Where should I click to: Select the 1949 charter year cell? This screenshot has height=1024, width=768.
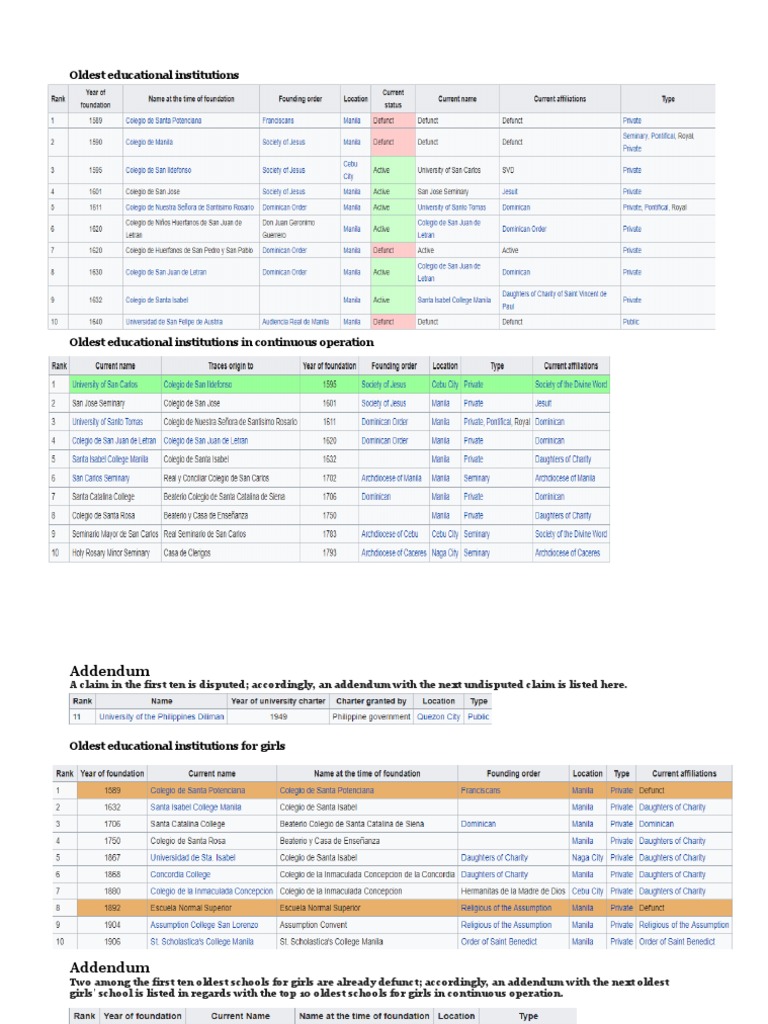tap(278, 716)
